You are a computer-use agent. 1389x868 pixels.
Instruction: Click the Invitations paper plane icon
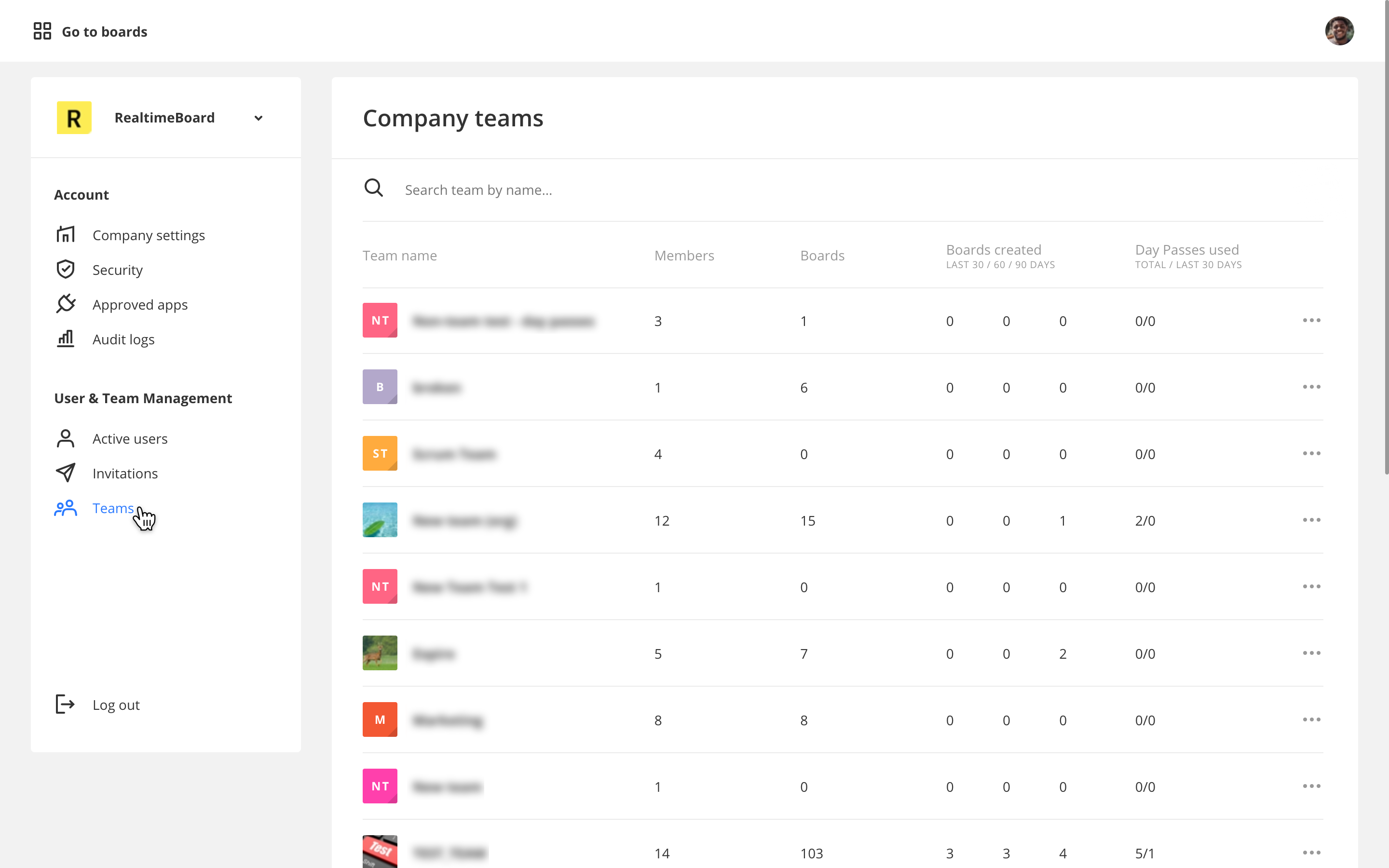tap(66, 473)
